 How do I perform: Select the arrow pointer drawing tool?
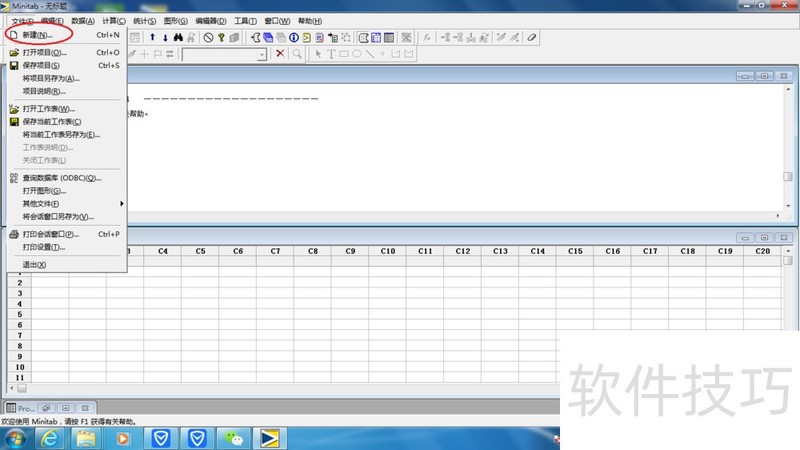tap(318, 54)
